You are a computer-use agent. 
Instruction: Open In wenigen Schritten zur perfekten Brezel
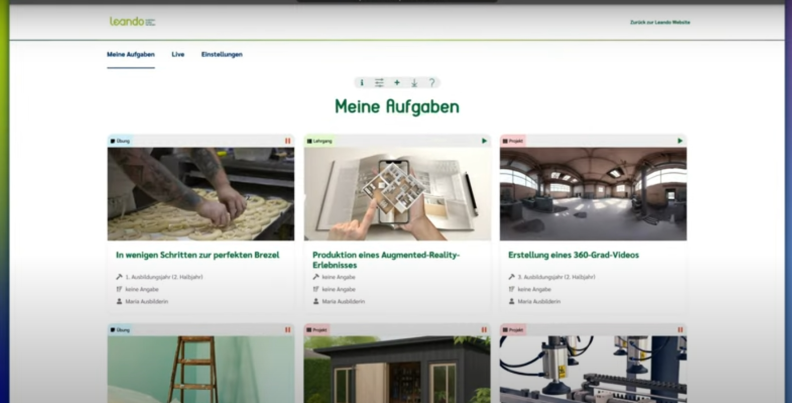point(197,255)
